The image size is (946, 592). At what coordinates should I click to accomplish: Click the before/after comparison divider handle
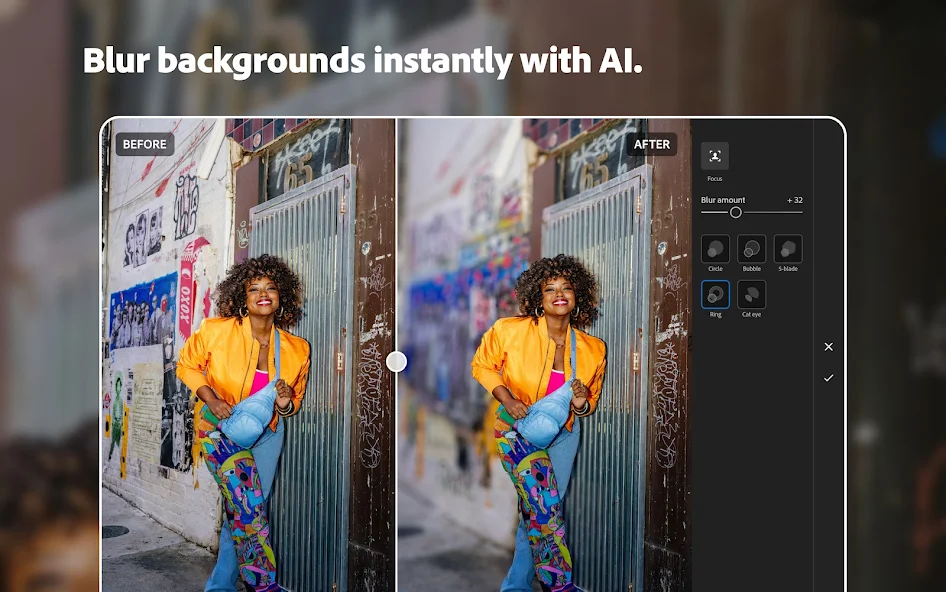pos(397,361)
